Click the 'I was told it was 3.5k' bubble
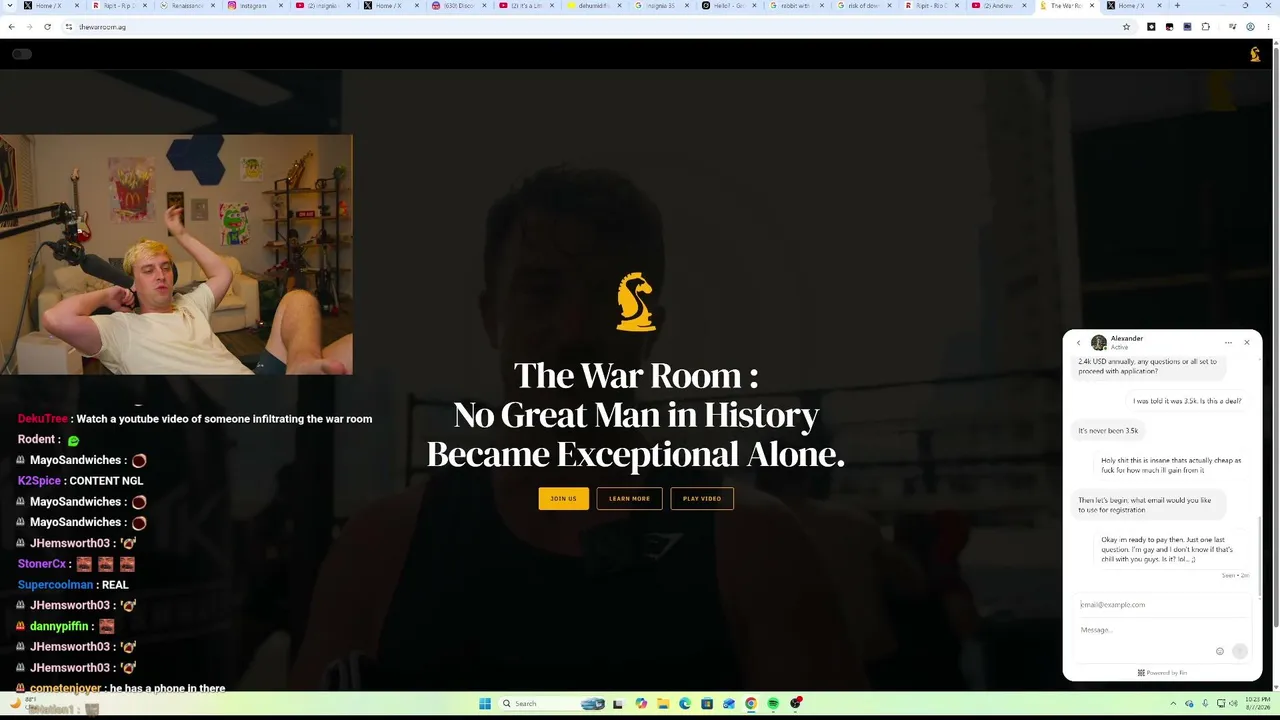 (1187, 401)
